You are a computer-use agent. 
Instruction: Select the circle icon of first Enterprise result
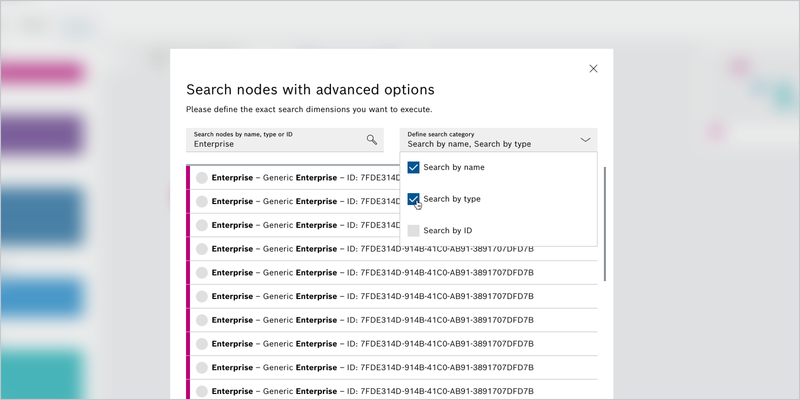point(202,177)
